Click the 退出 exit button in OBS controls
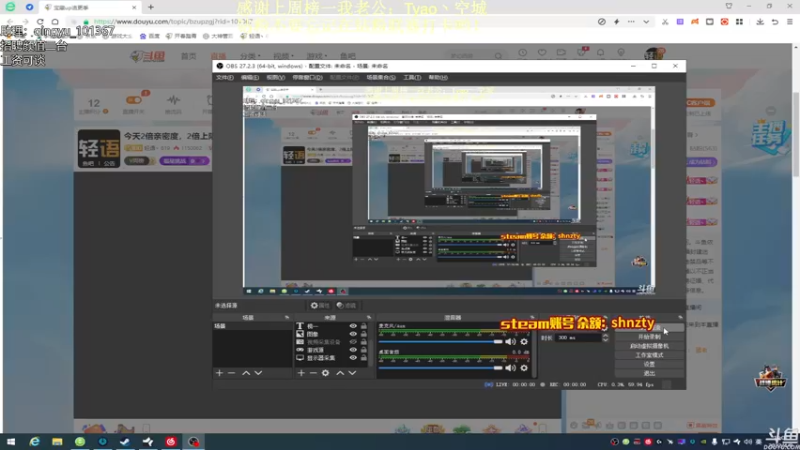This screenshot has width=800, height=450. tap(649, 373)
